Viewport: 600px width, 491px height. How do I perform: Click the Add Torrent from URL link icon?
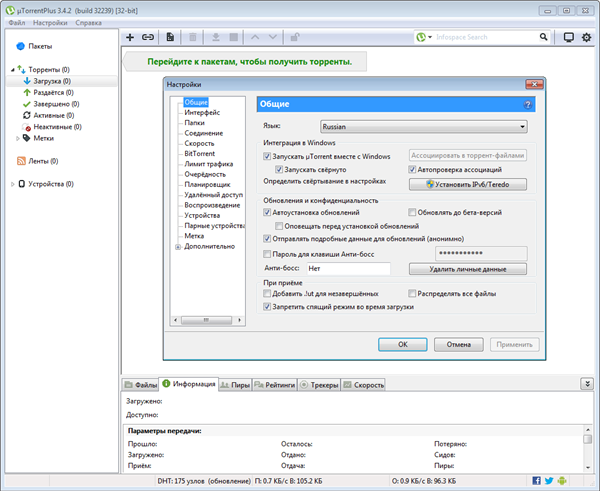pyautogui.click(x=148, y=37)
